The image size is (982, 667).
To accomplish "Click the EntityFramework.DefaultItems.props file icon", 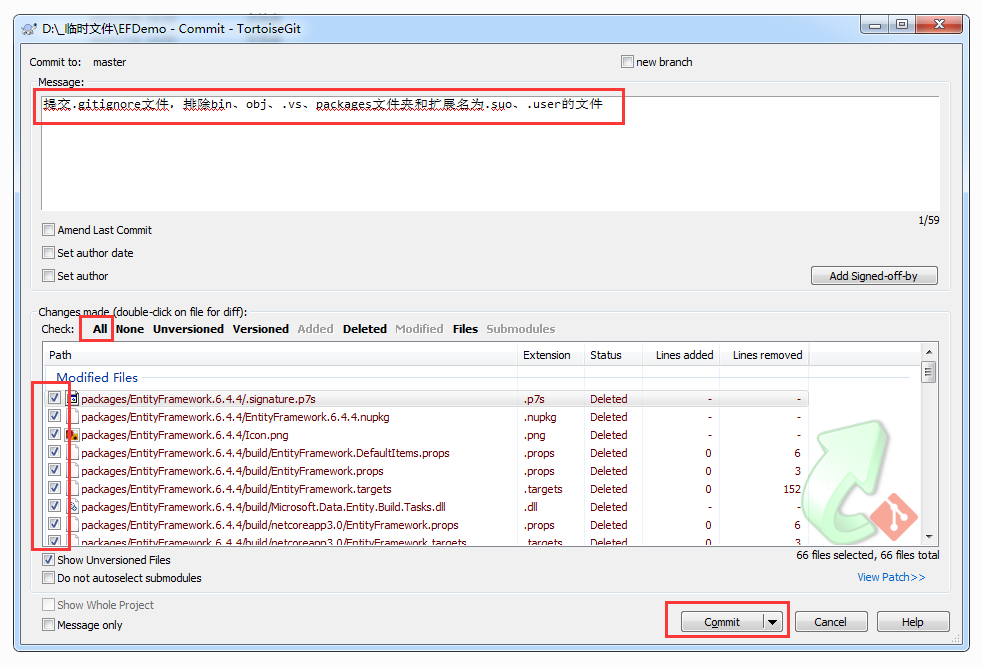I will tap(72, 453).
